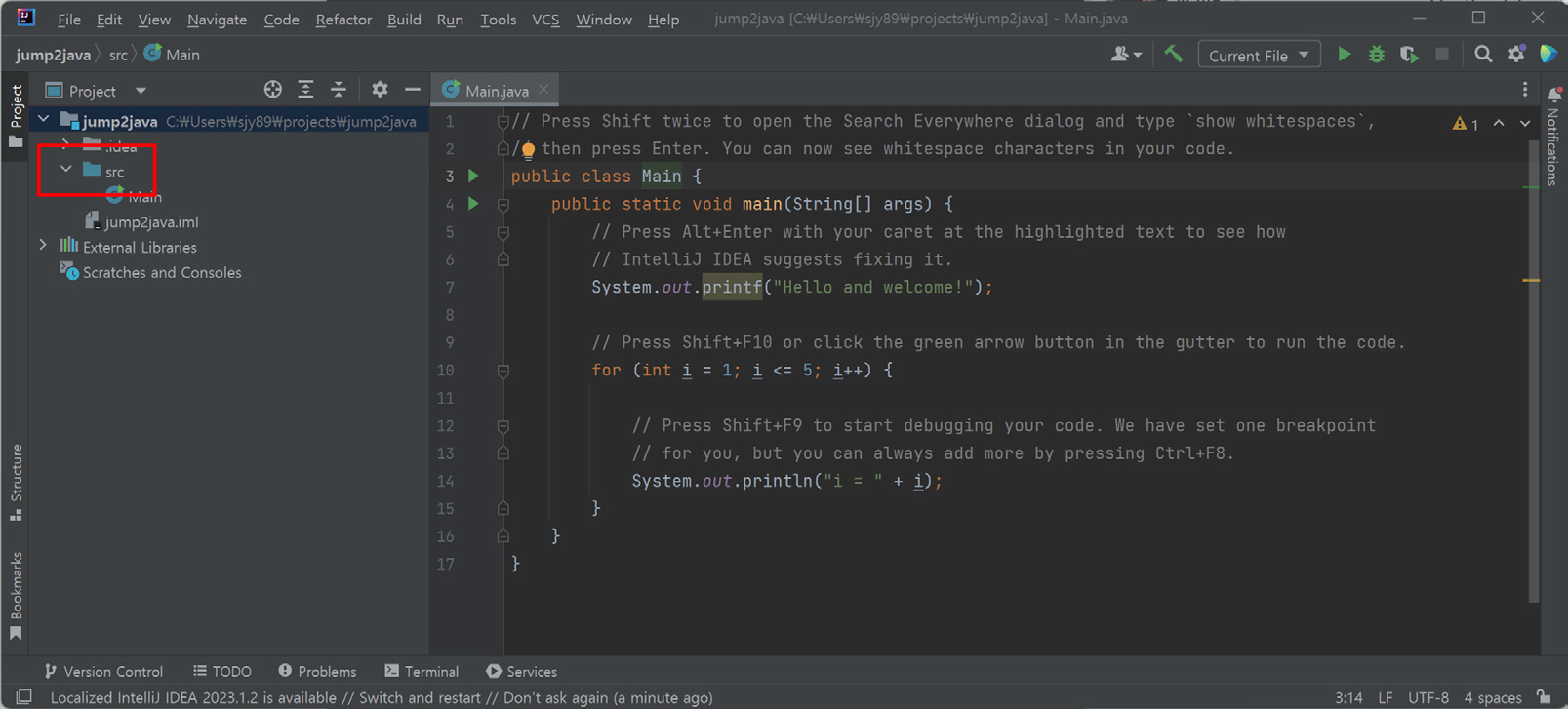Open Project panel options gear

click(380, 90)
